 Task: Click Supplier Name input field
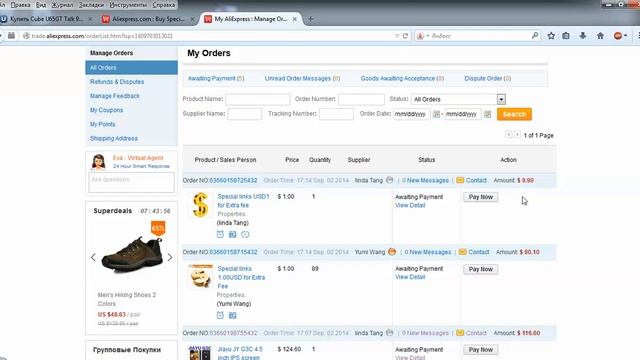pyautogui.click(x=244, y=114)
